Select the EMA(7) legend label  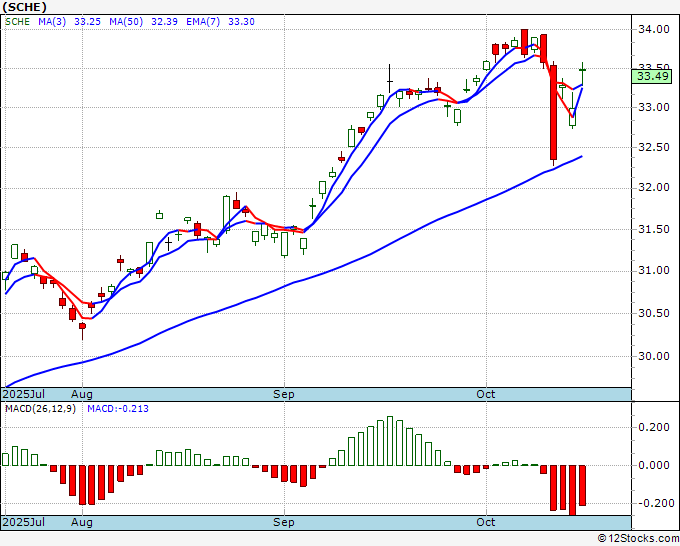[x=203, y=22]
